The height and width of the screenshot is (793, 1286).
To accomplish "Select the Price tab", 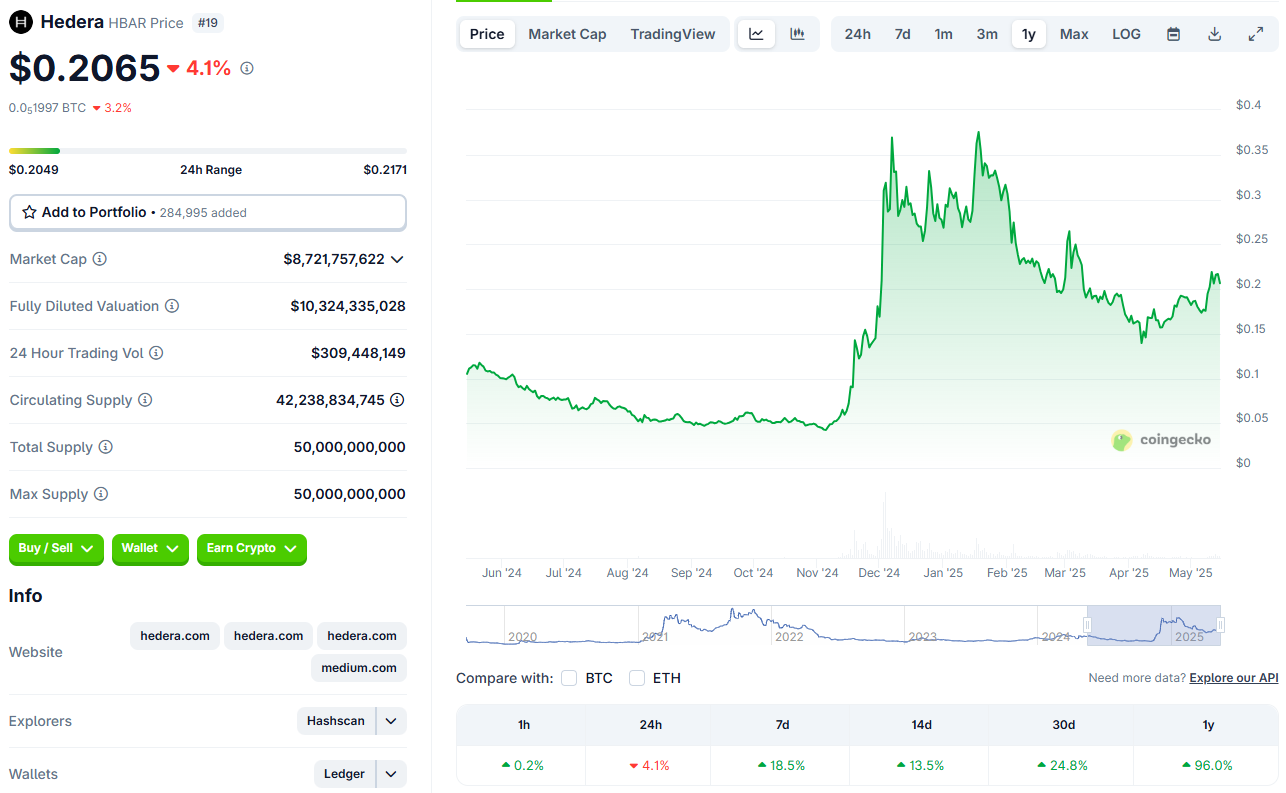I will tap(487, 34).
